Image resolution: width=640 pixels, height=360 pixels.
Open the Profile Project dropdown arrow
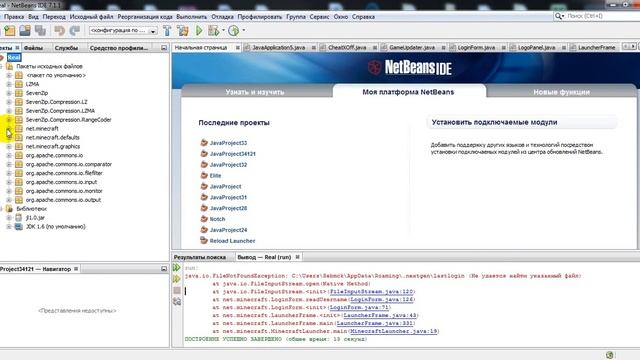tap(244, 30)
